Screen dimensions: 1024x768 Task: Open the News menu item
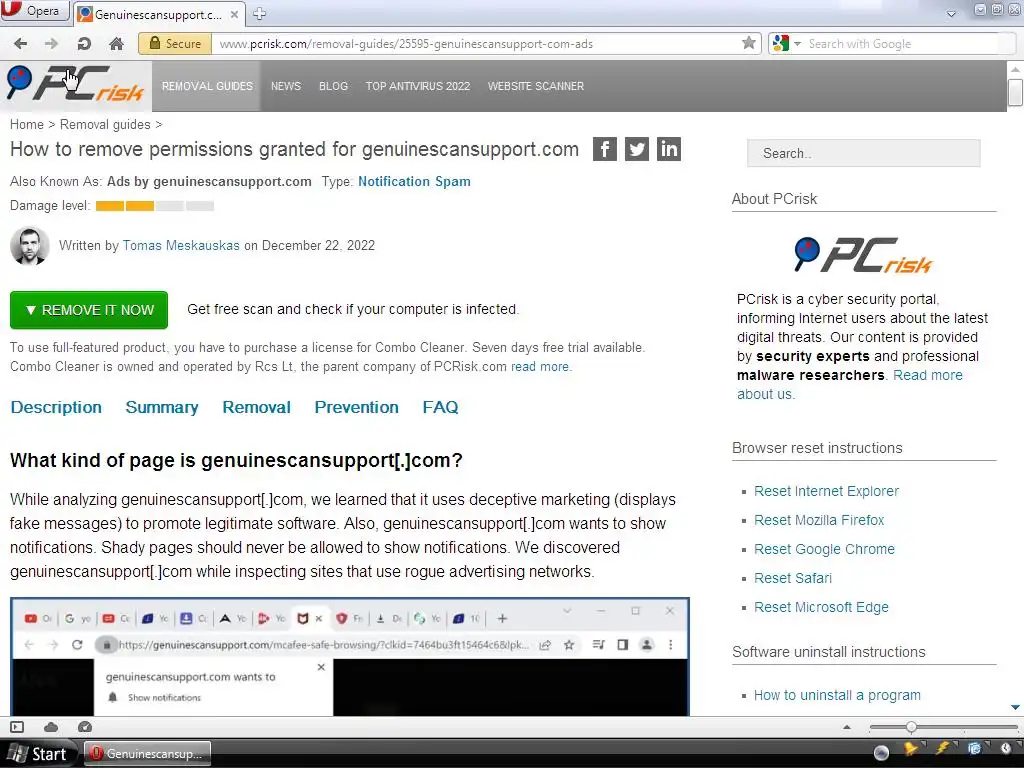(x=286, y=86)
